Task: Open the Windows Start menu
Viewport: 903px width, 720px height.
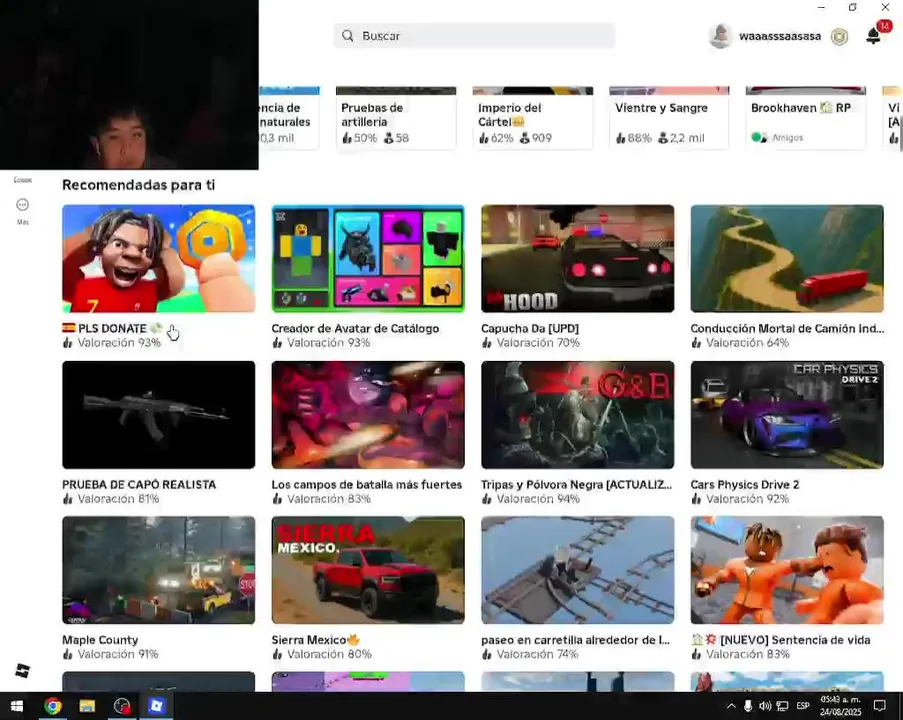Action: point(17,706)
